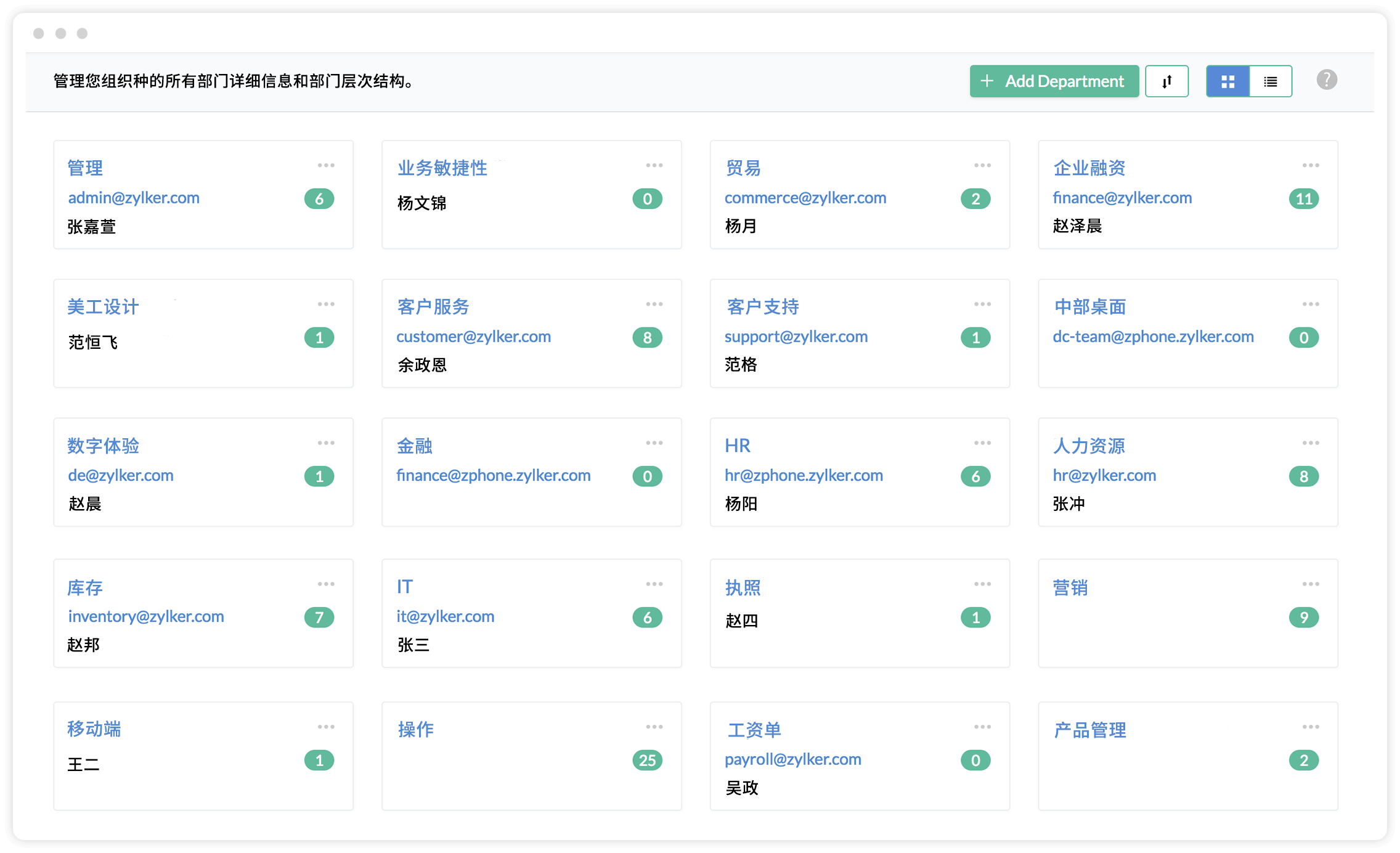Open the admin@zylker.com email link
The image size is (1400, 853).
click(134, 198)
